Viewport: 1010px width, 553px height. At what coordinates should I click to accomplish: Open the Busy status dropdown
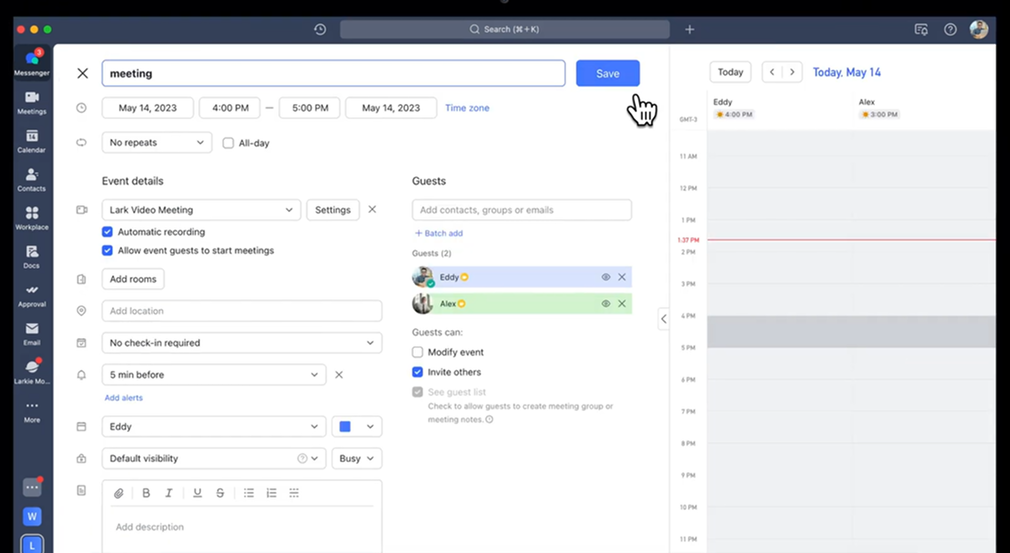[x=357, y=458]
